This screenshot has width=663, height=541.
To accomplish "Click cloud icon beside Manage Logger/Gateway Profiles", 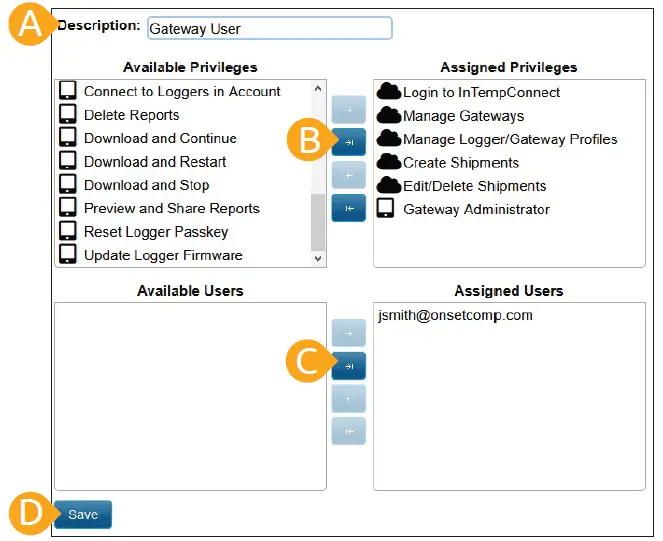I will coord(389,138).
